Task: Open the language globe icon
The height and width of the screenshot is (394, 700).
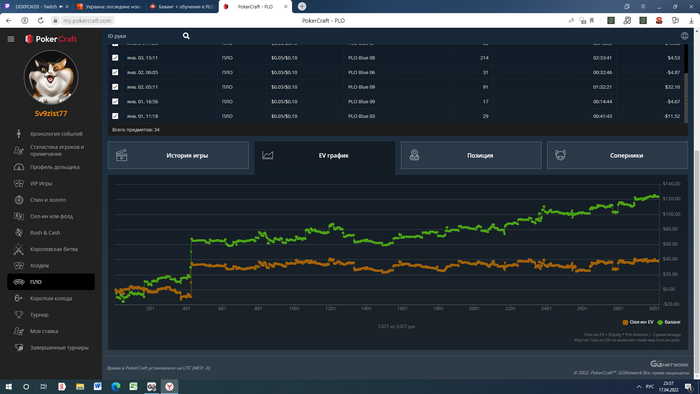Action: 684,36
